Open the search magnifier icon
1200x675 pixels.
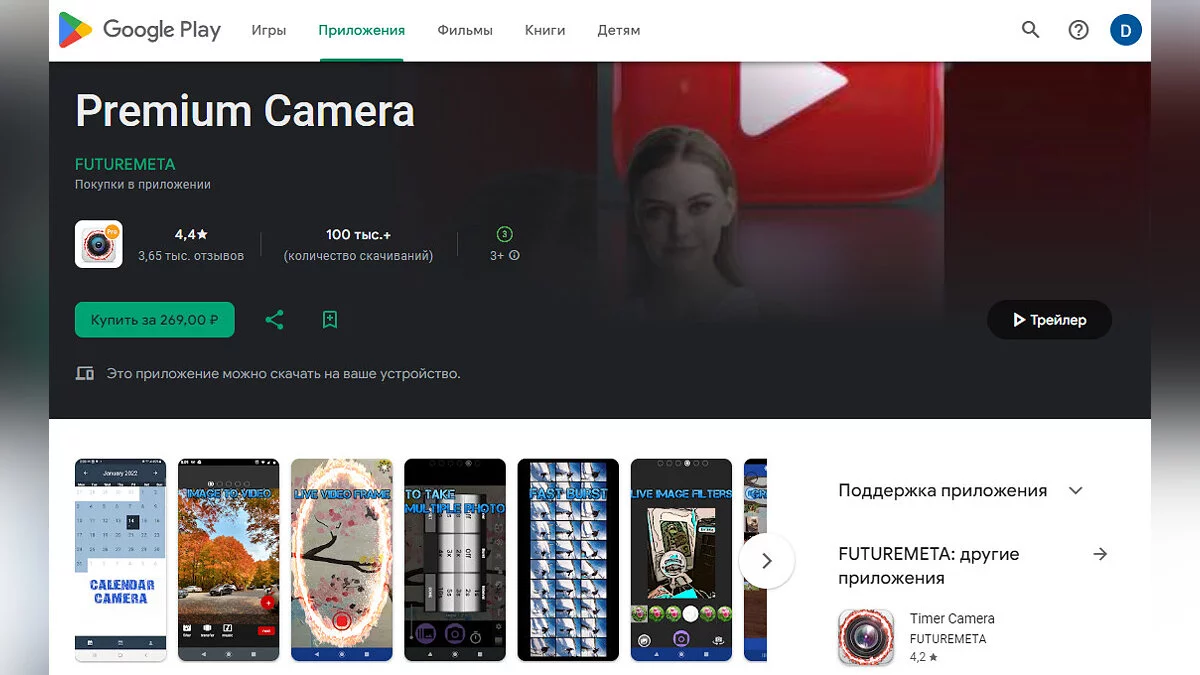tap(1031, 30)
